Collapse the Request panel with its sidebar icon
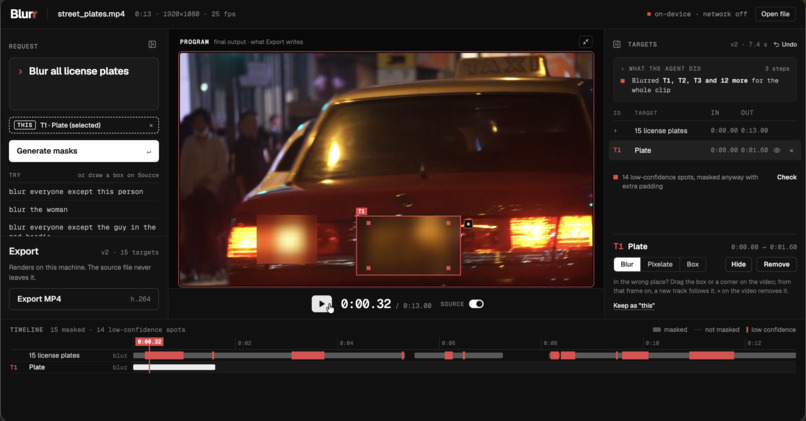This screenshot has height=421, width=806. pyautogui.click(x=152, y=45)
